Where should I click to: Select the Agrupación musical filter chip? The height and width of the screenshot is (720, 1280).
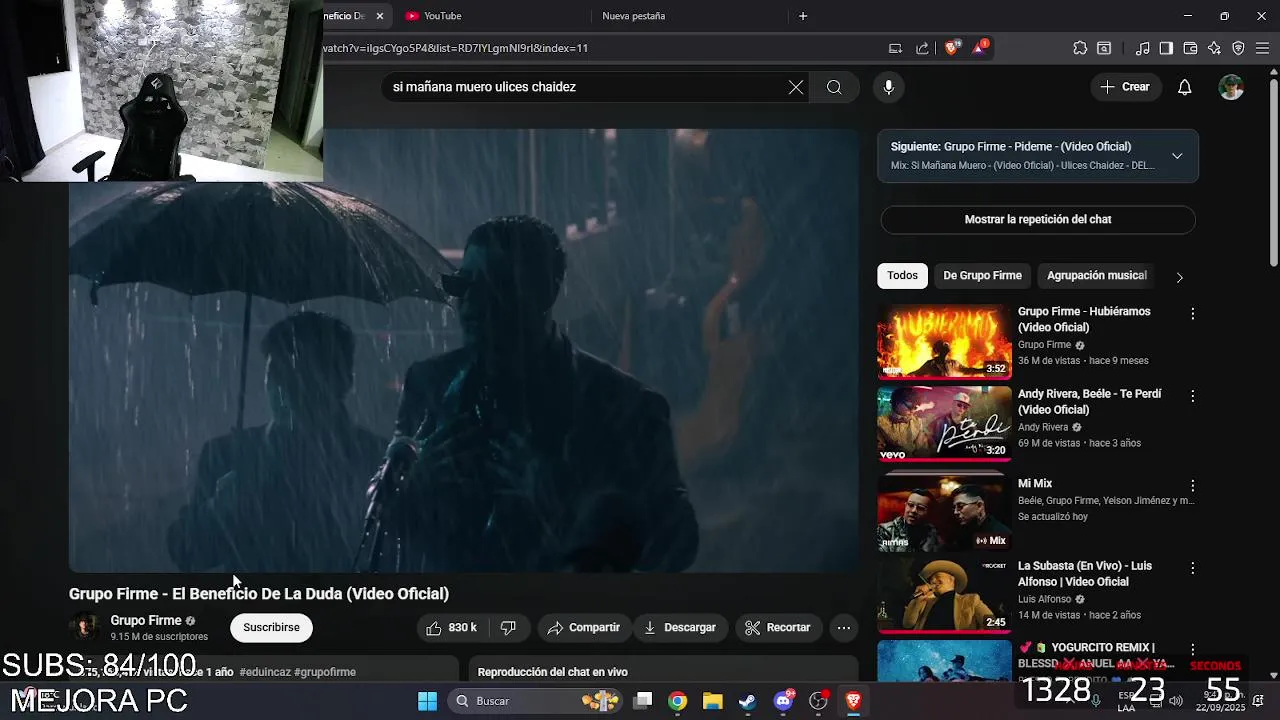(x=1096, y=276)
